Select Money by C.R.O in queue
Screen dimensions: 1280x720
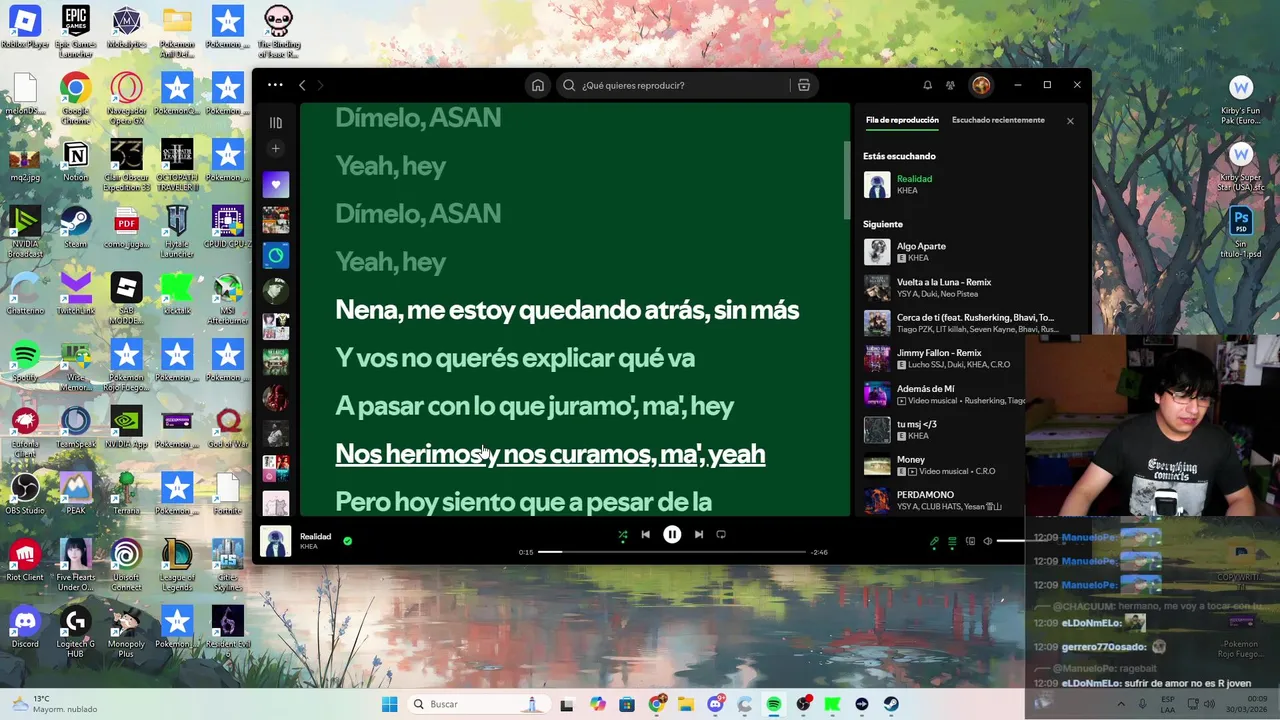pos(943,465)
